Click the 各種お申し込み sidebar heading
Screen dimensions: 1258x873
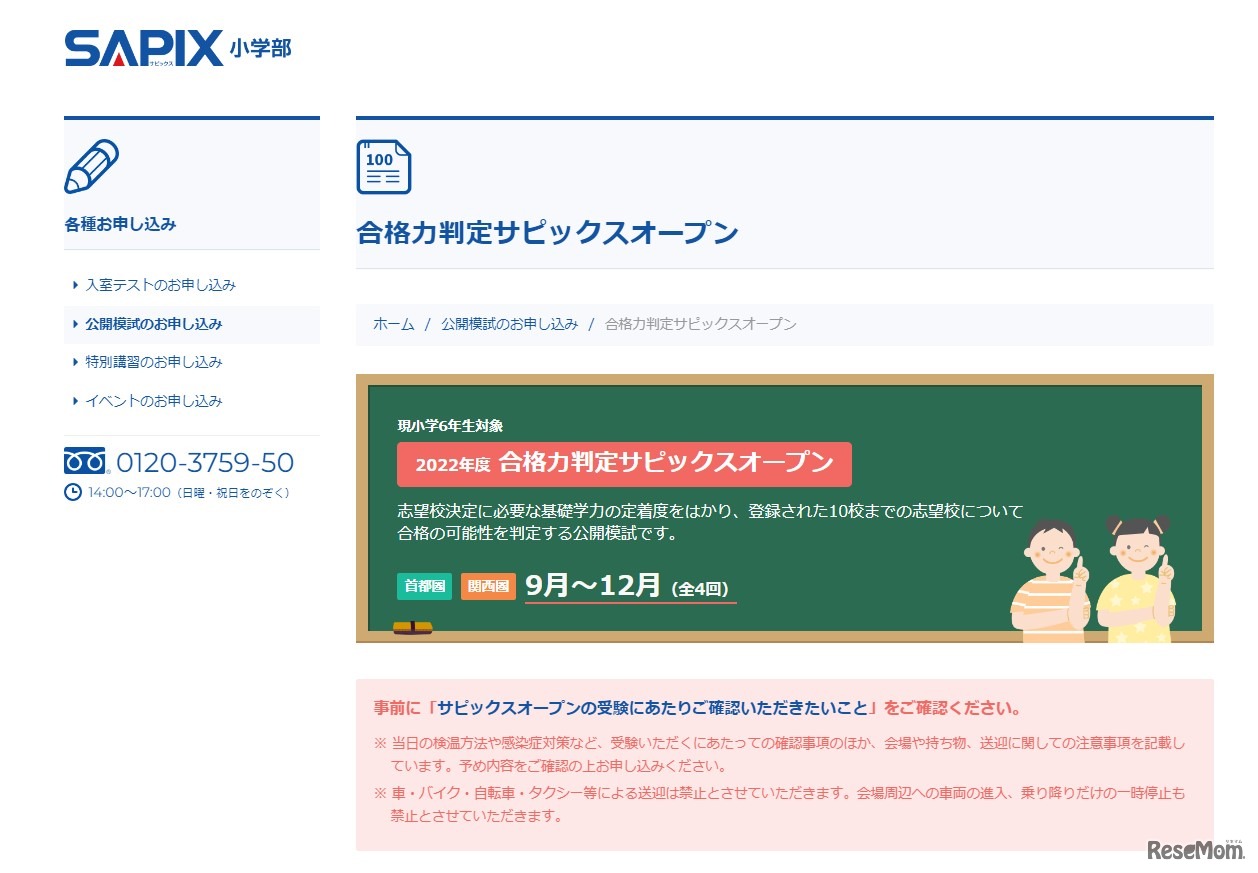click(120, 225)
